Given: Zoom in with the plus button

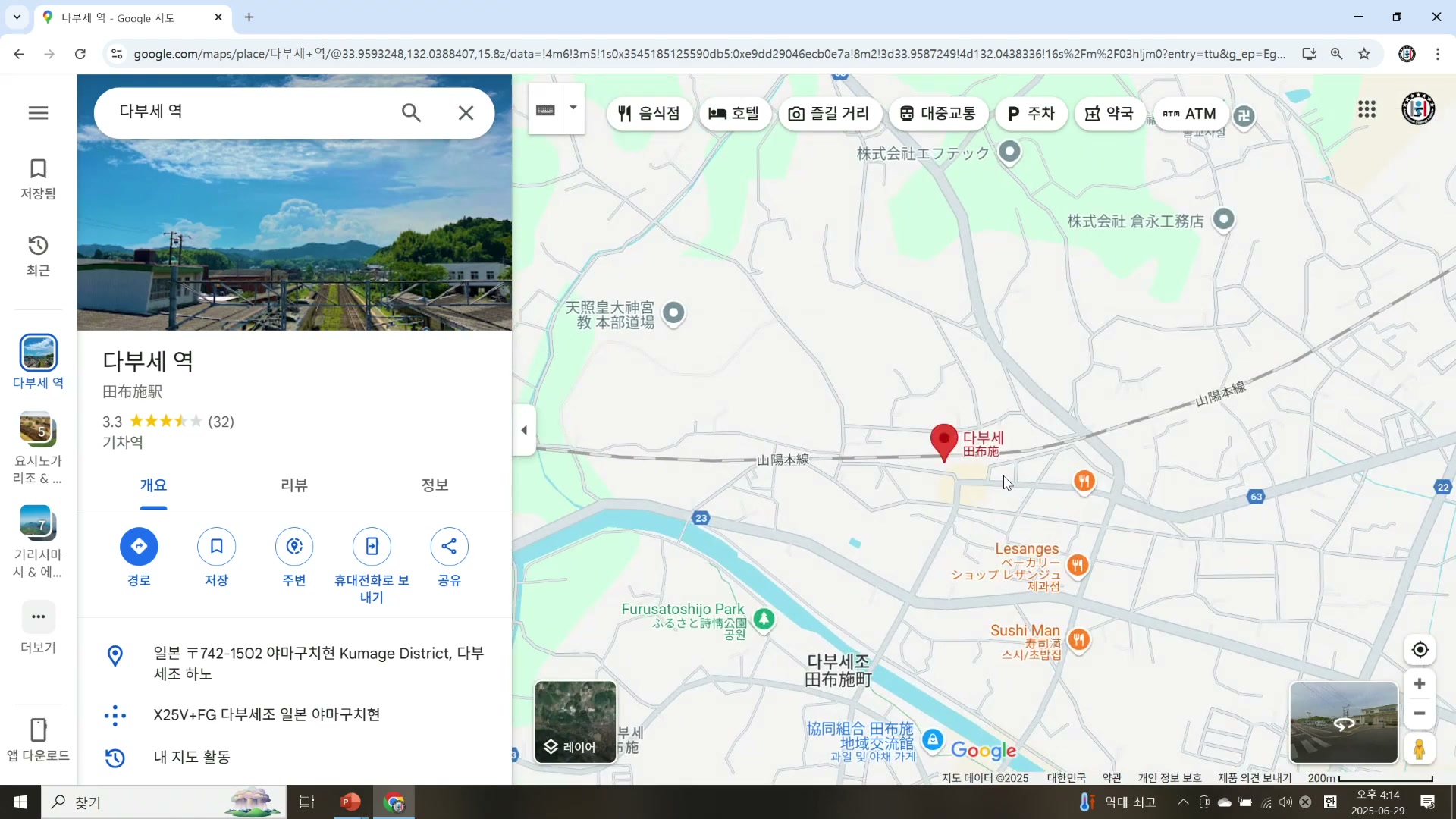Looking at the screenshot, I should [1420, 684].
